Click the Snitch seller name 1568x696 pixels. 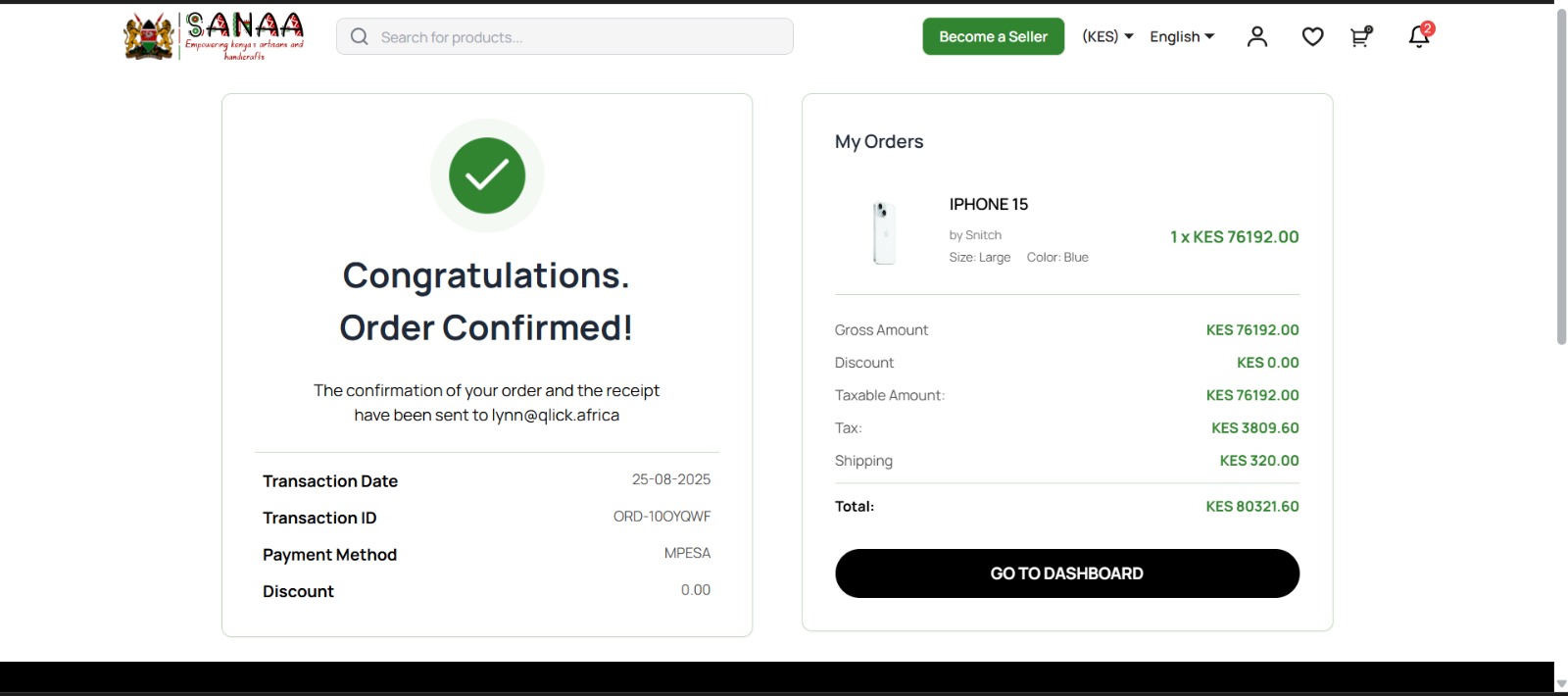pyautogui.click(x=983, y=235)
